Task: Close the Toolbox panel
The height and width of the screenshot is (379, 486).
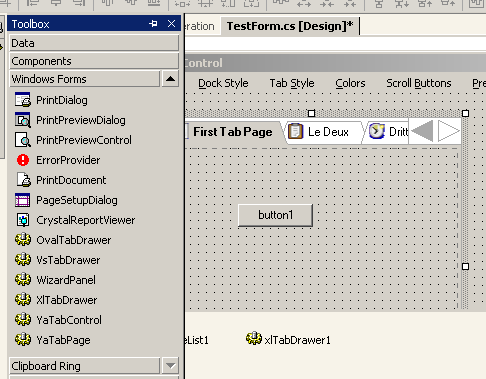Action: [x=171, y=24]
